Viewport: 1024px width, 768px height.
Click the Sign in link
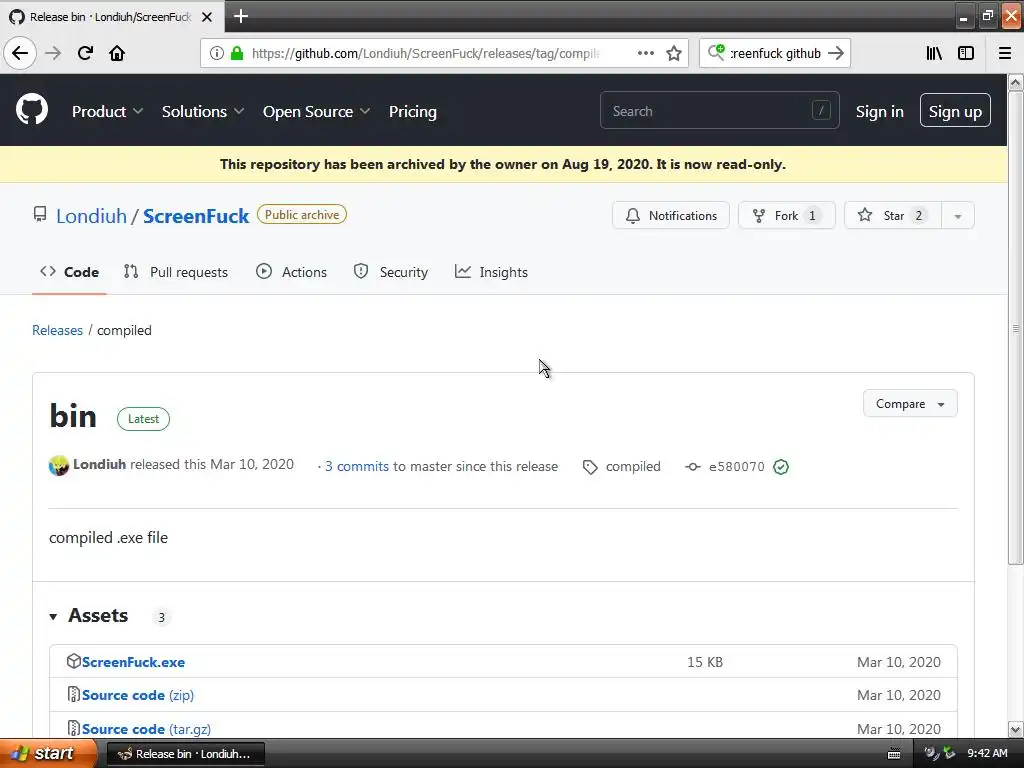[x=879, y=112]
